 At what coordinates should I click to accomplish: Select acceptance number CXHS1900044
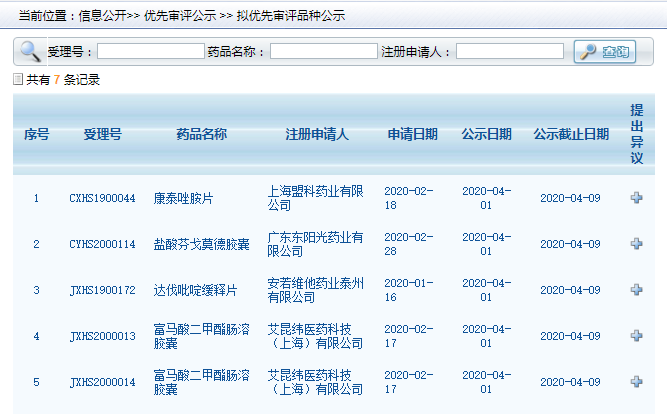[103, 198]
